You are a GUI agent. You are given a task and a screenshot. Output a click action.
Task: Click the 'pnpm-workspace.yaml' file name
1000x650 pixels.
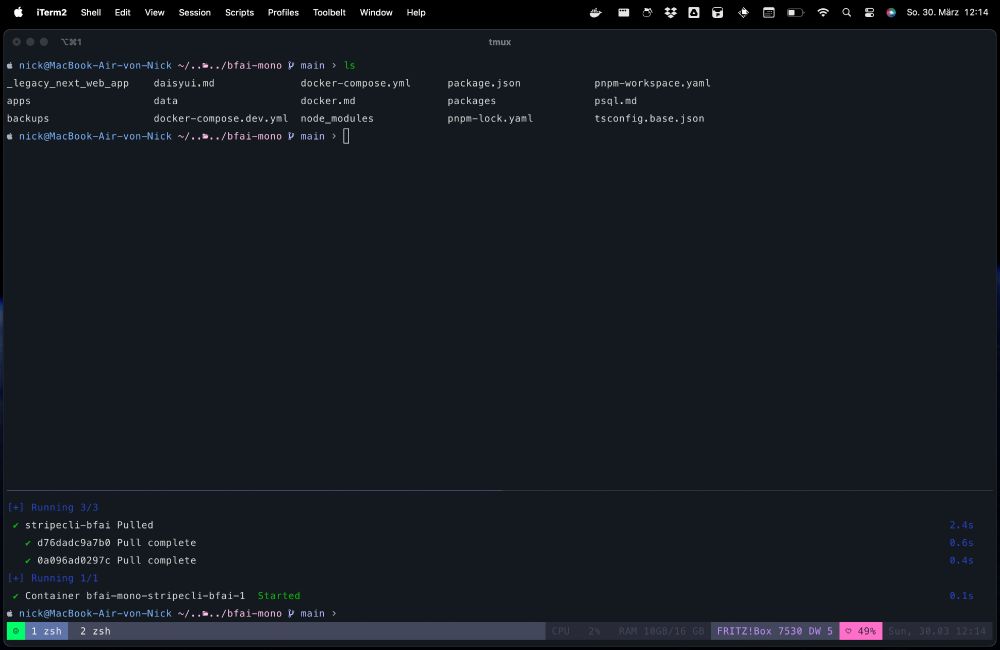coord(652,83)
